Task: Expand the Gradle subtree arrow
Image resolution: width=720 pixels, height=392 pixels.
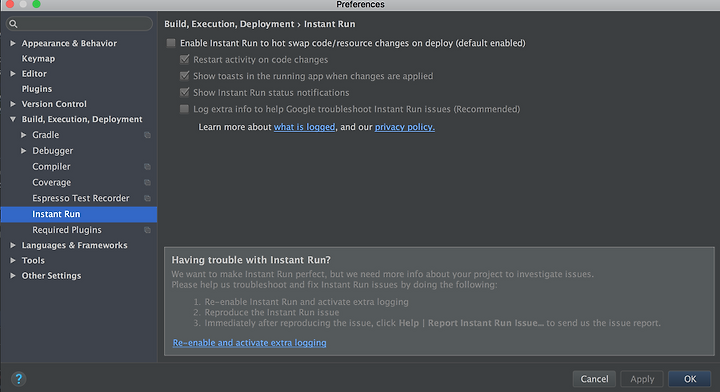Action: click(x=23, y=135)
